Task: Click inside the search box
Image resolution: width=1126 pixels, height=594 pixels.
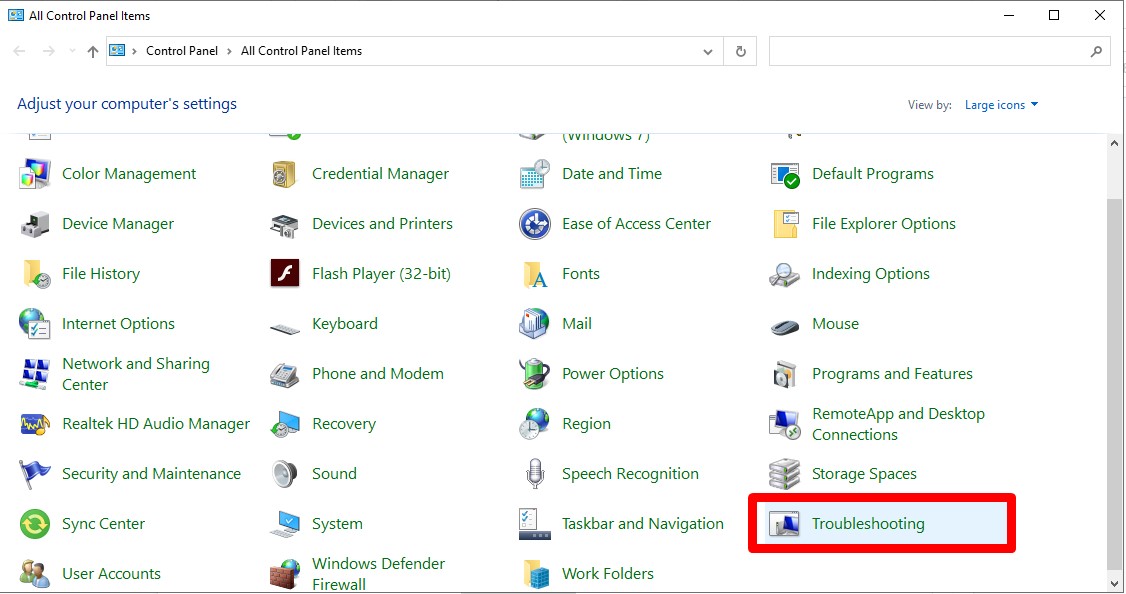Action: [x=930, y=51]
